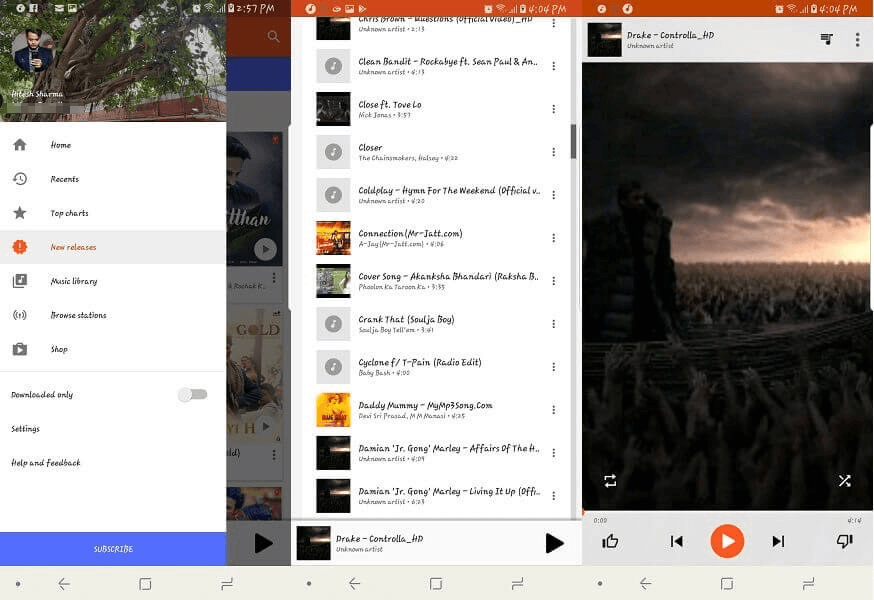Viewport: 874px width, 600px height.
Task: Open the playback queue icon
Action: tap(826, 39)
